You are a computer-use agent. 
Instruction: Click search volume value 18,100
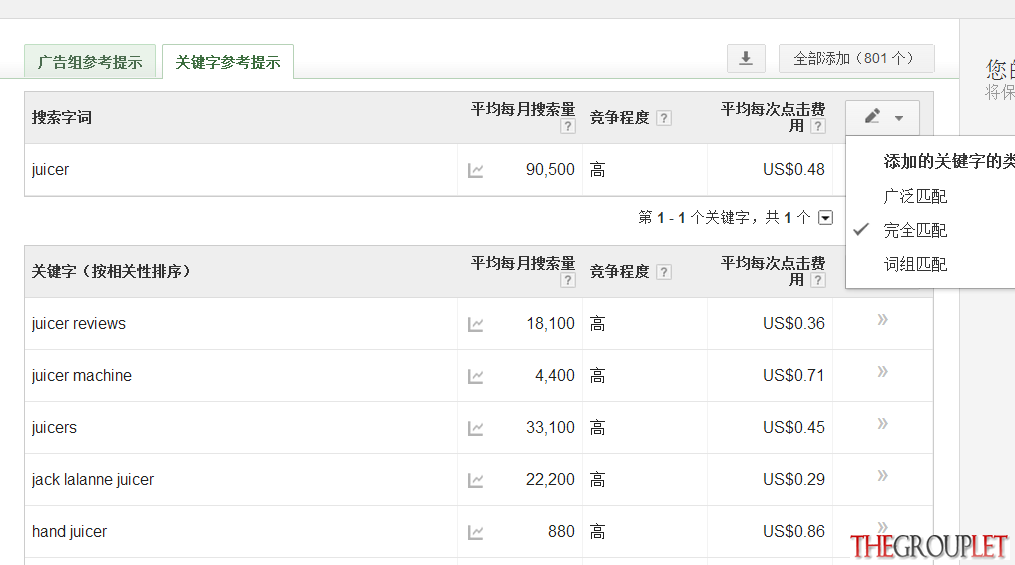click(x=551, y=324)
